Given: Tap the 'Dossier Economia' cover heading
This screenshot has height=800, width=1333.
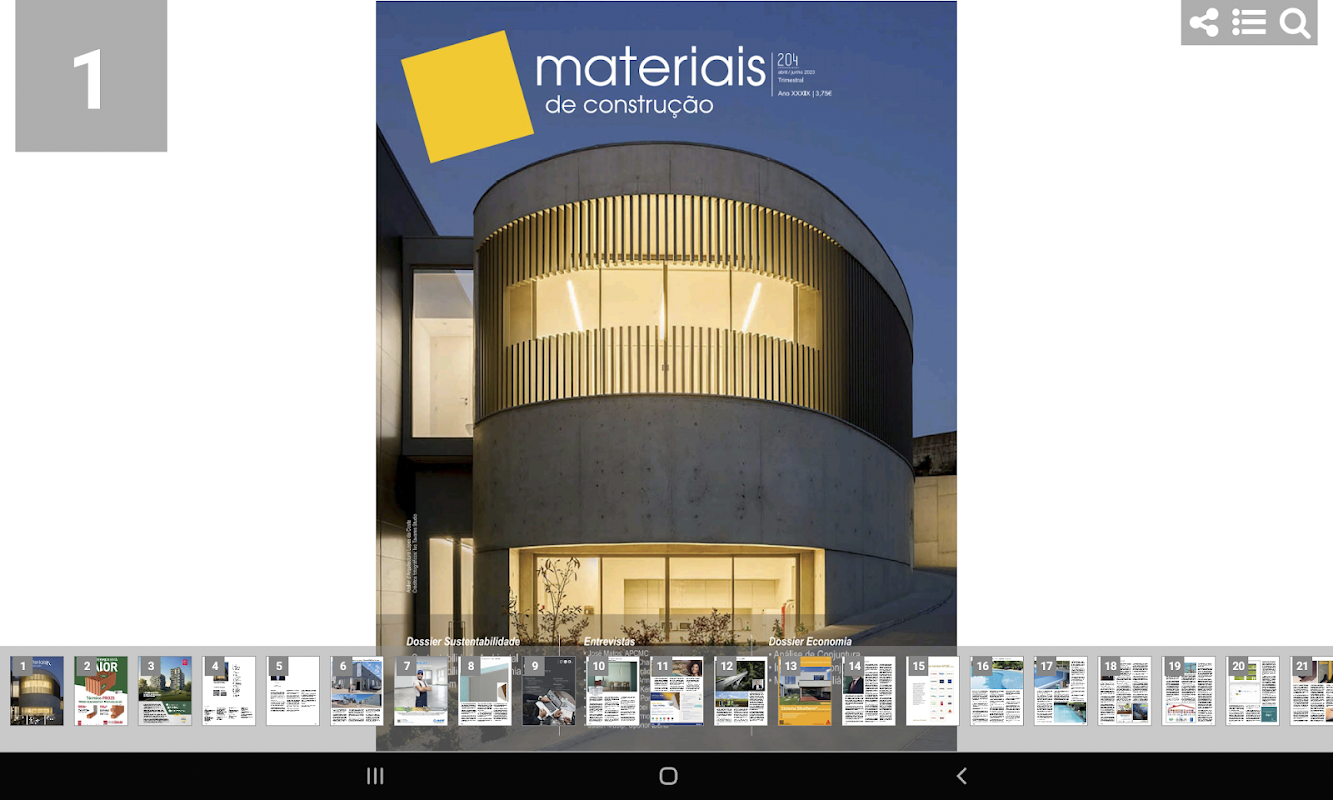Looking at the screenshot, I should 810,641.
